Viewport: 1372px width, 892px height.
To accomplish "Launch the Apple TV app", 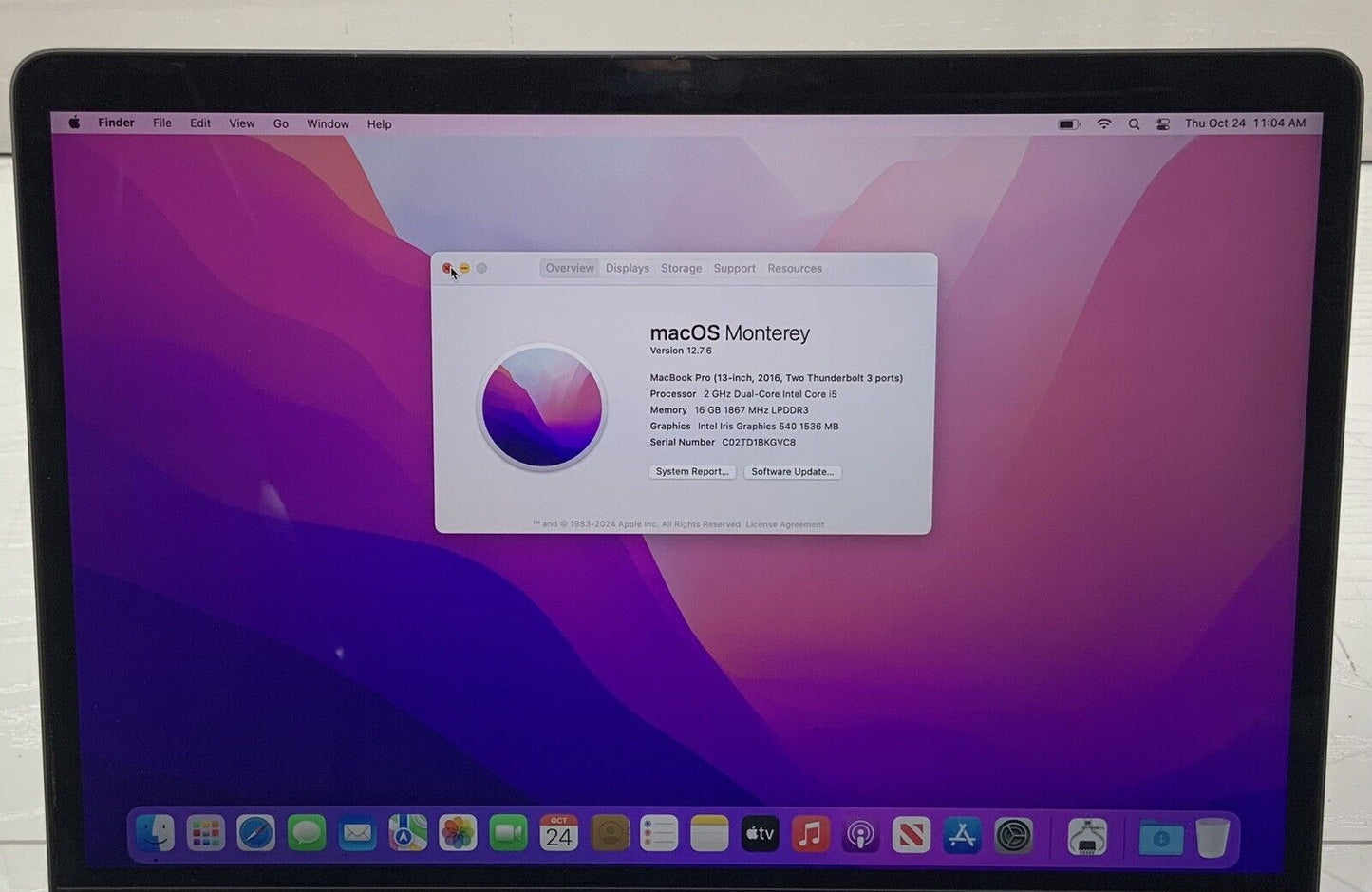I will point(760,834).
